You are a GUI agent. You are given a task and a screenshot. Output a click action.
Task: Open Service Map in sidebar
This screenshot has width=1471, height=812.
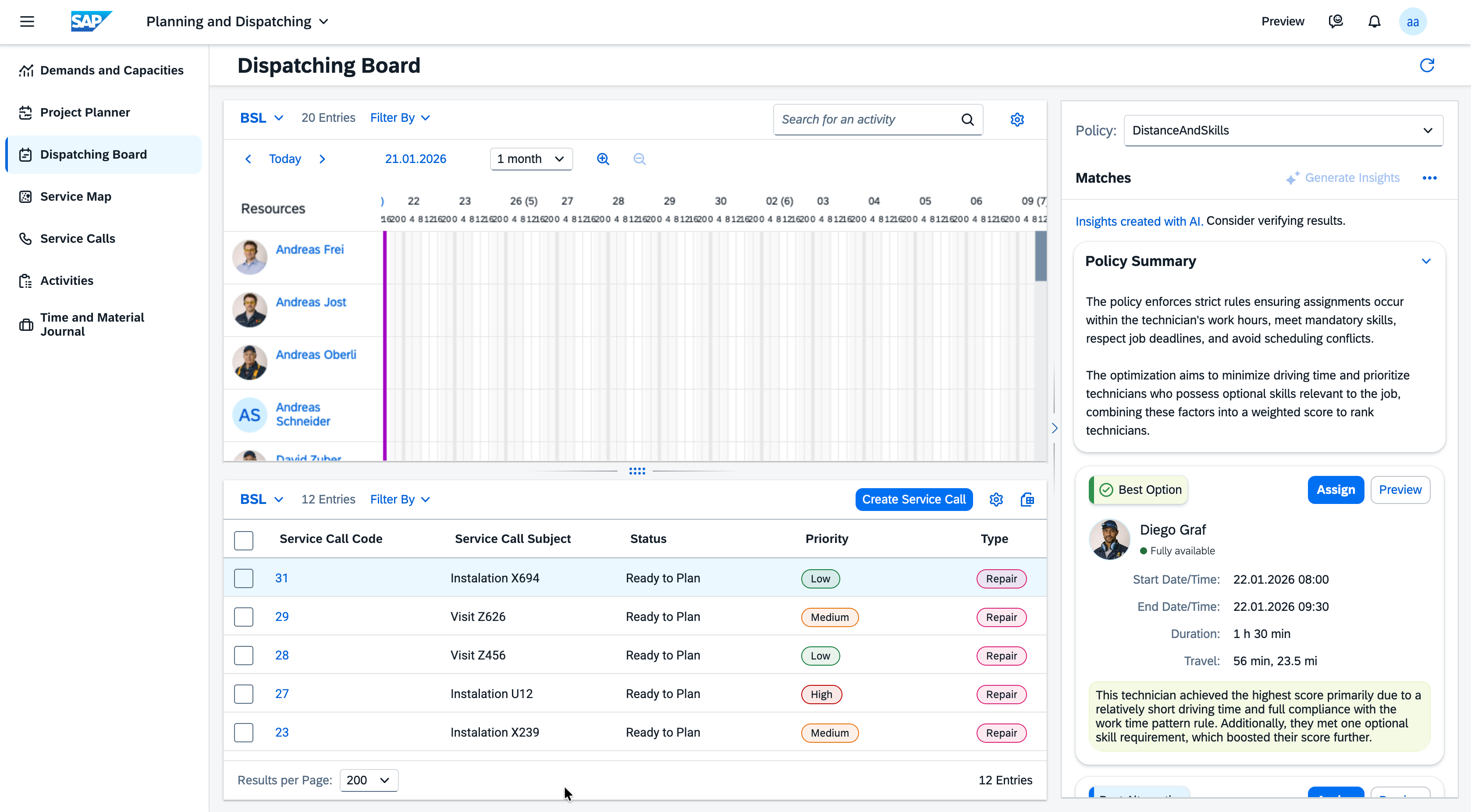point(75,196)
